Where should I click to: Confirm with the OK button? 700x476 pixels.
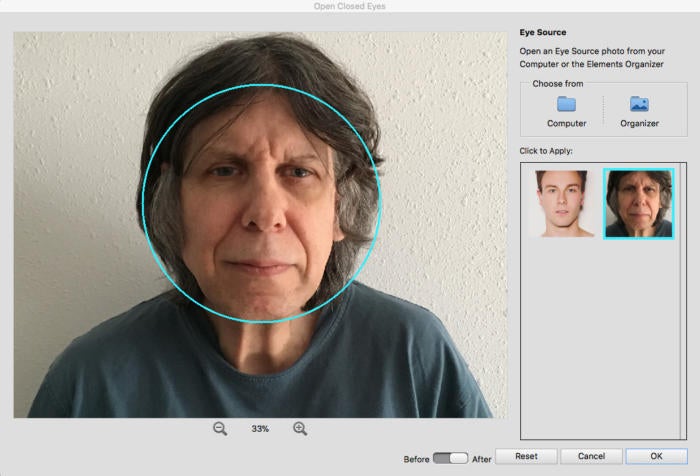656,456
